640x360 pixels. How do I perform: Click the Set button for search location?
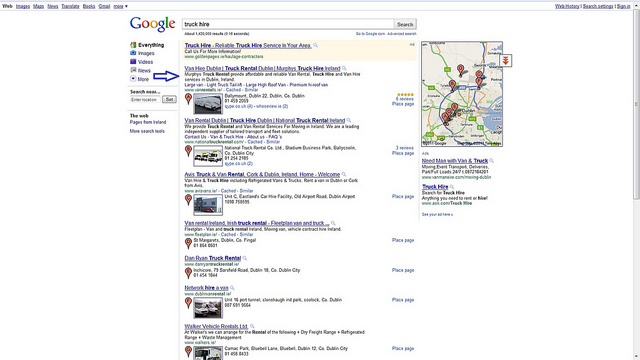click(x=169, y=99)
